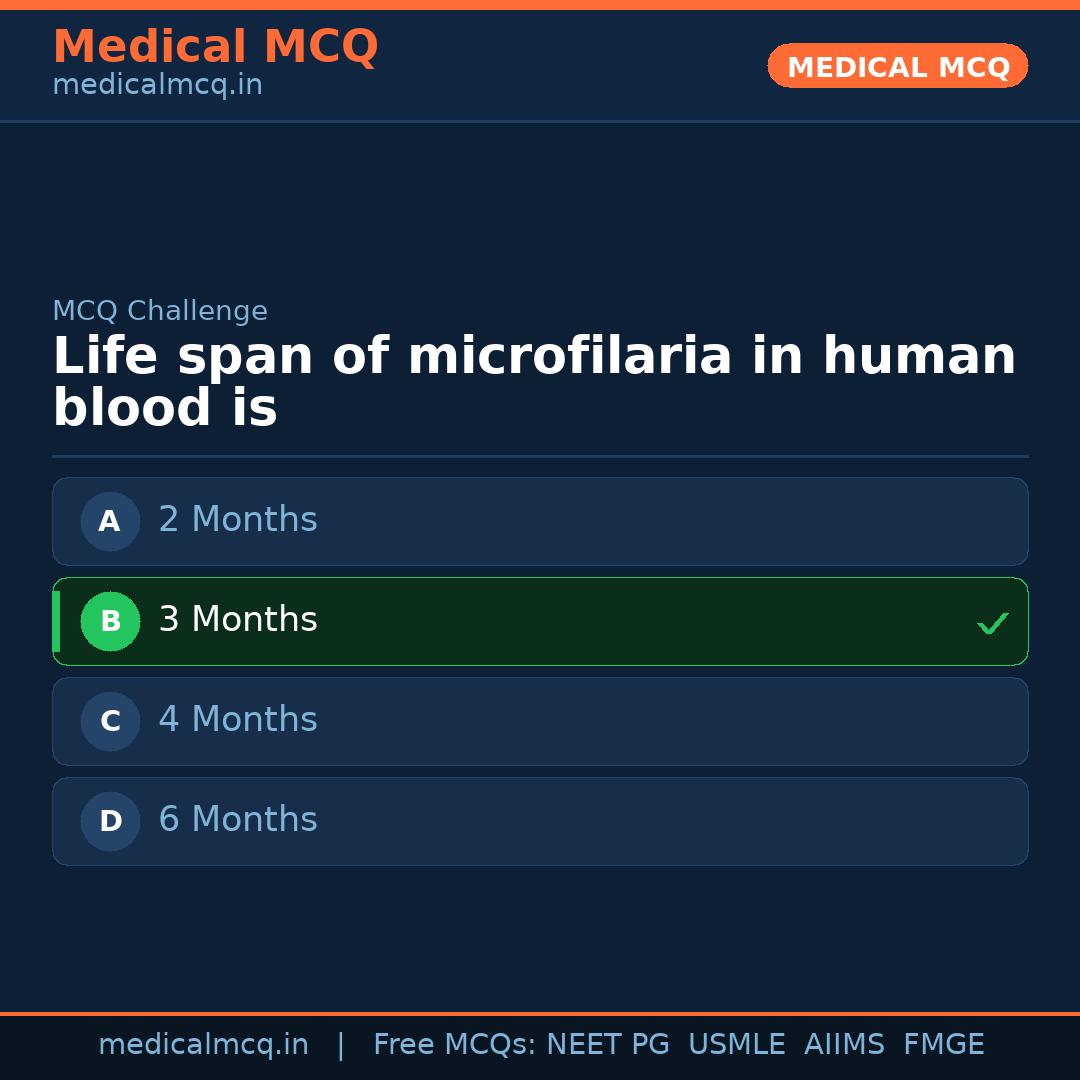Click the Medical MCQ logo text

(215, 47)
